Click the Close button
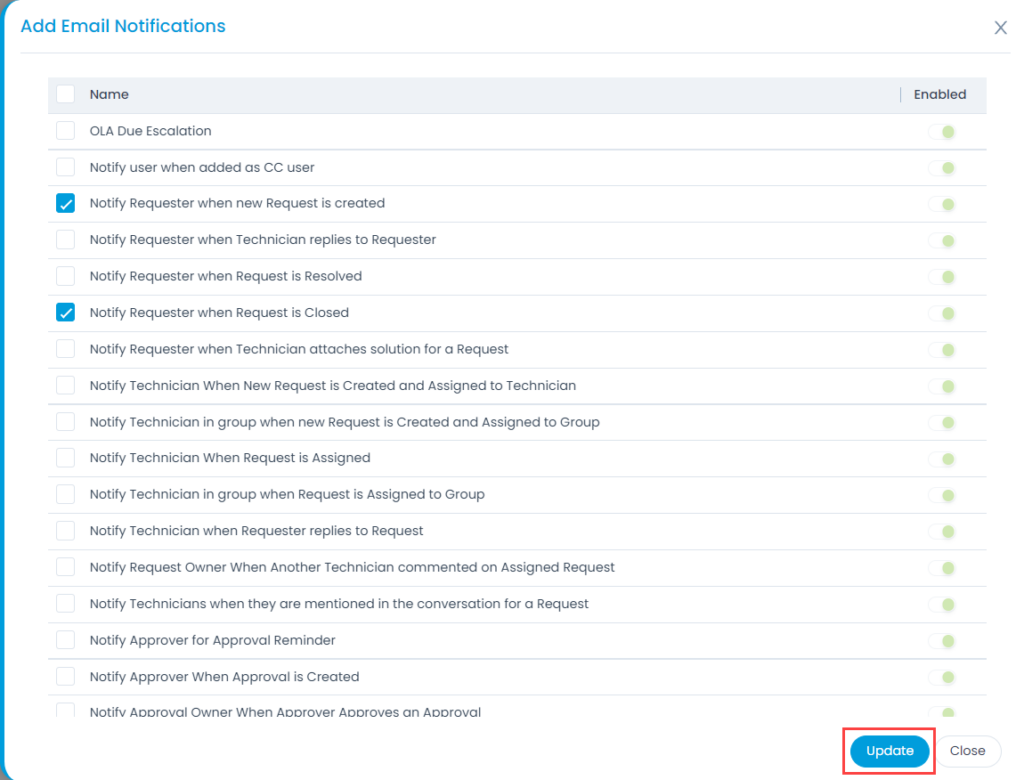 (967, 751)
